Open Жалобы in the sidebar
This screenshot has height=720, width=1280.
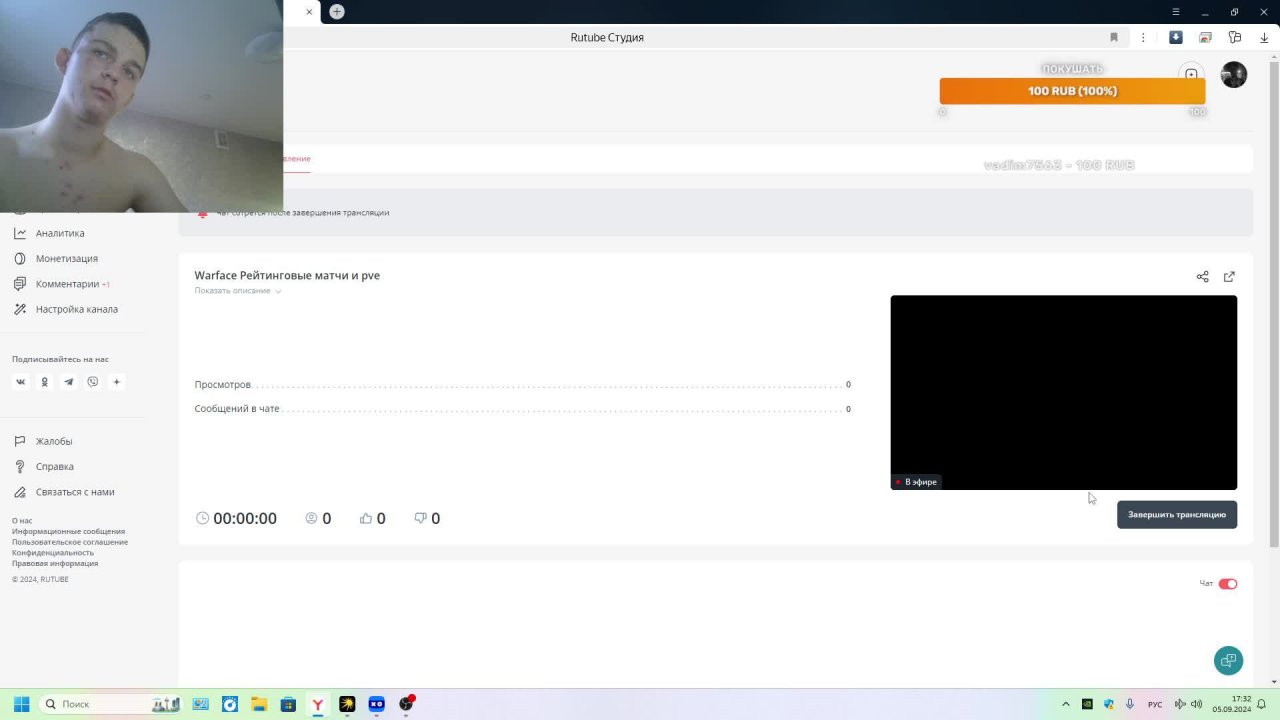[54, 441]
